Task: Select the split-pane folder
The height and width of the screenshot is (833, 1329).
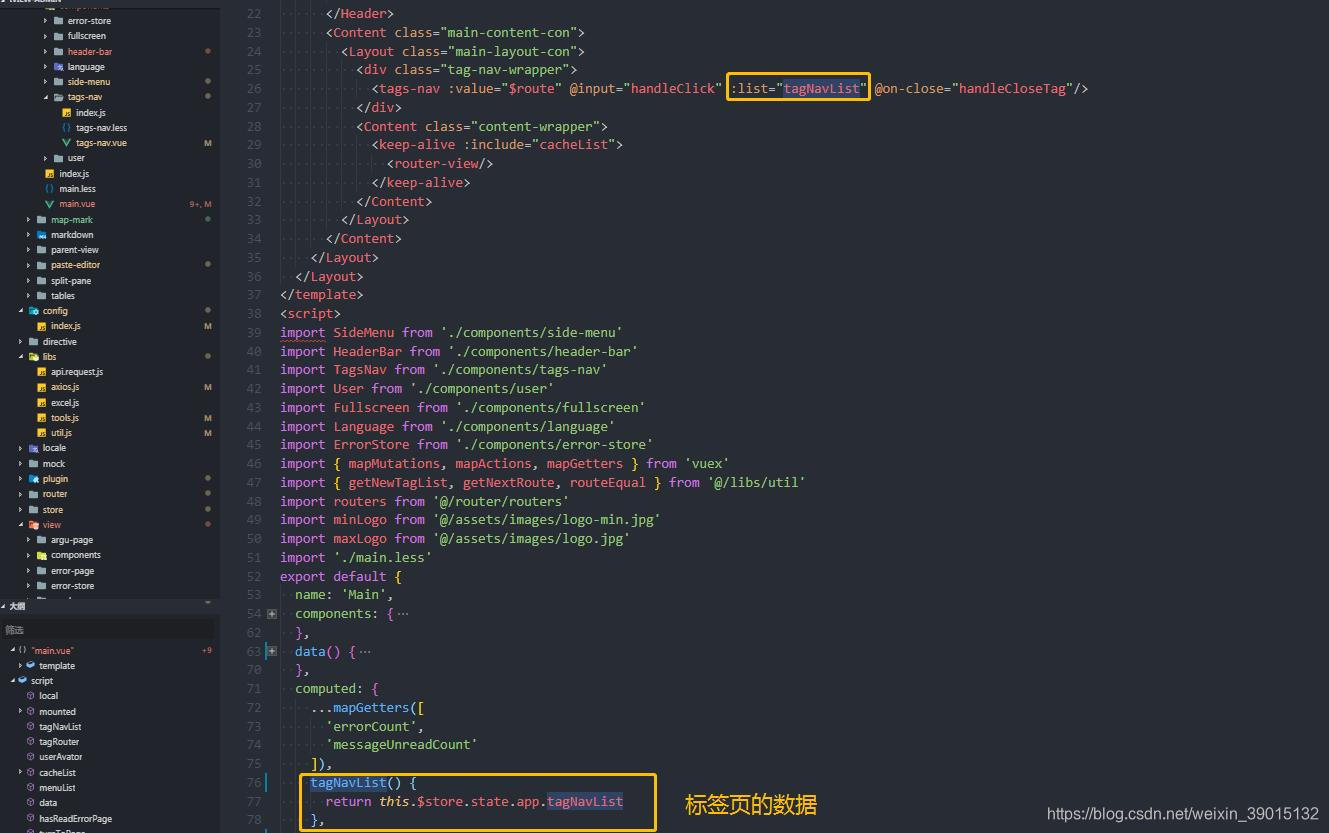Action: (x=71, y=281)
